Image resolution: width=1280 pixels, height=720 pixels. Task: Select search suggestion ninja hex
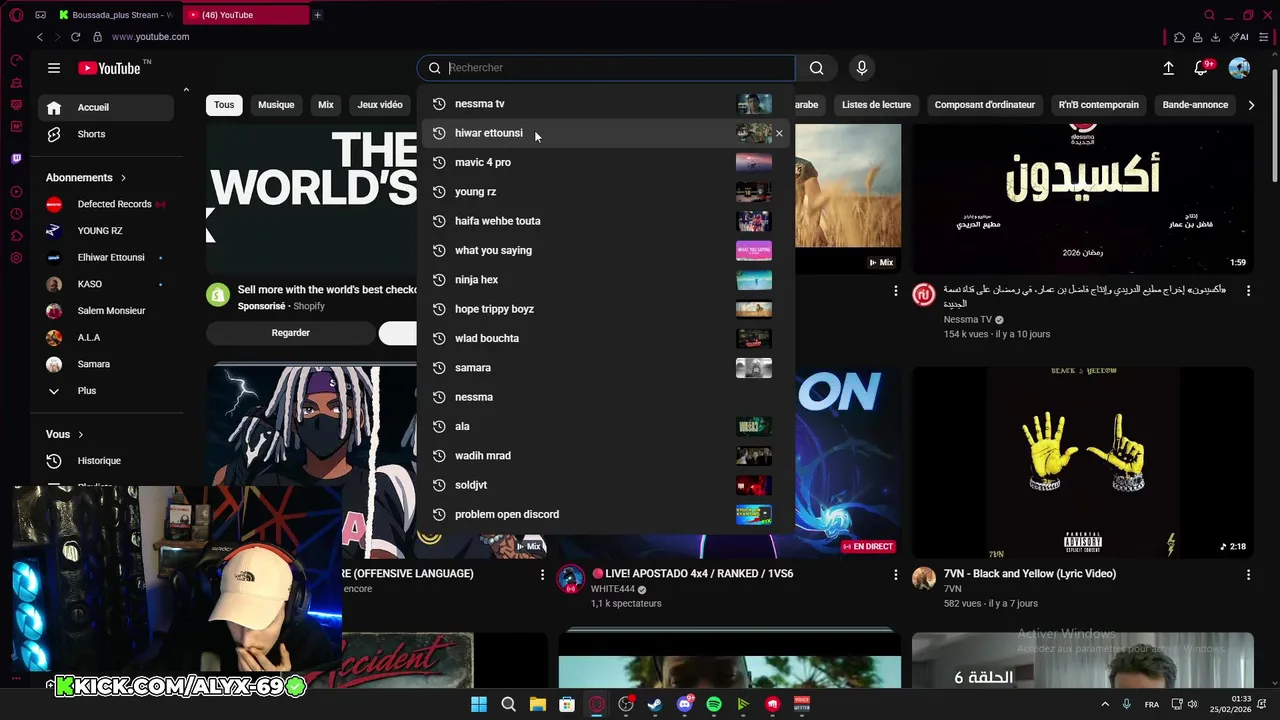(606, 280)
